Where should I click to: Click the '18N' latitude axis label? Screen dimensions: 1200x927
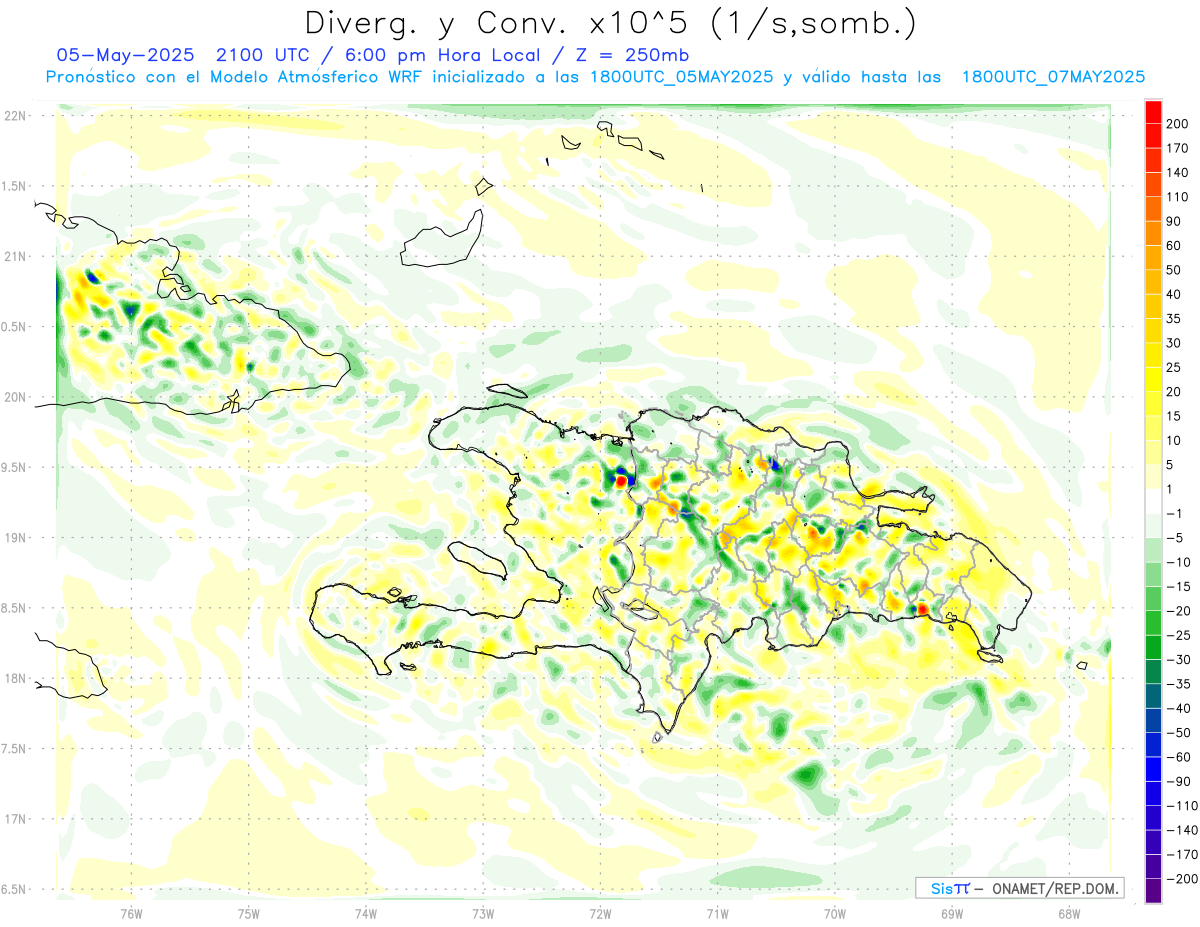coord(14,678)
